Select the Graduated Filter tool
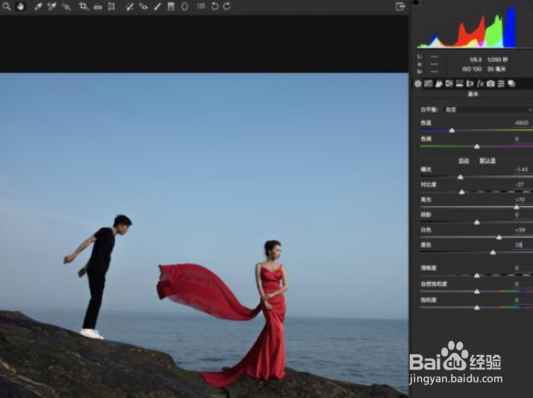Image resolution: width=533 pixels, height=398 pixels. 171,6
